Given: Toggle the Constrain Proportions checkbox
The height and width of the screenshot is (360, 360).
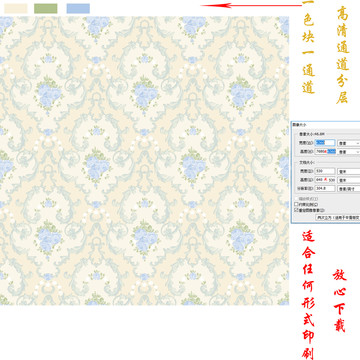Looking at the screenshot, I should 296,204.
